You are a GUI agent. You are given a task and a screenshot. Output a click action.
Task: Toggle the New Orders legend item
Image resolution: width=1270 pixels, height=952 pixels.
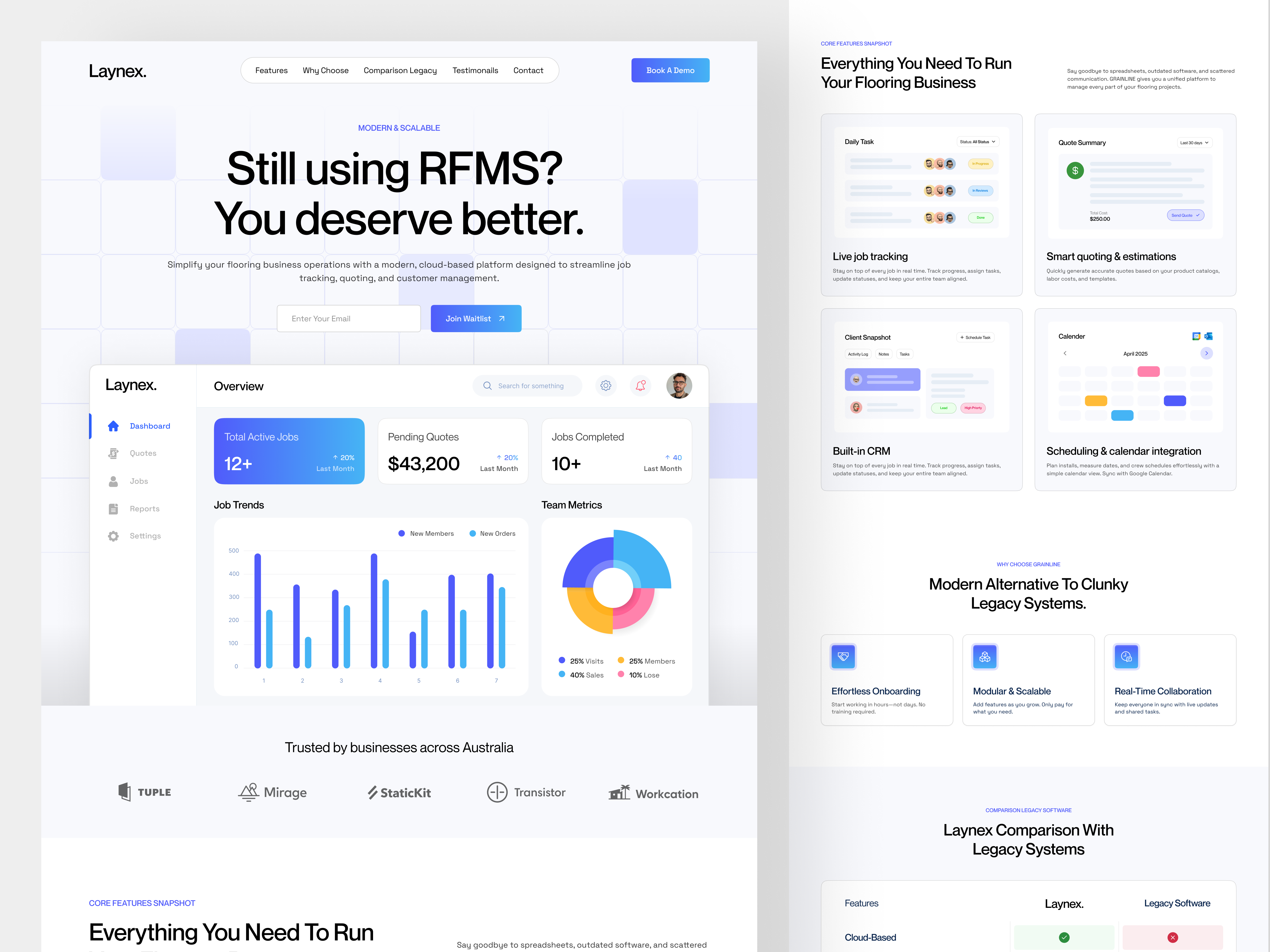click(x=492, y=534)
